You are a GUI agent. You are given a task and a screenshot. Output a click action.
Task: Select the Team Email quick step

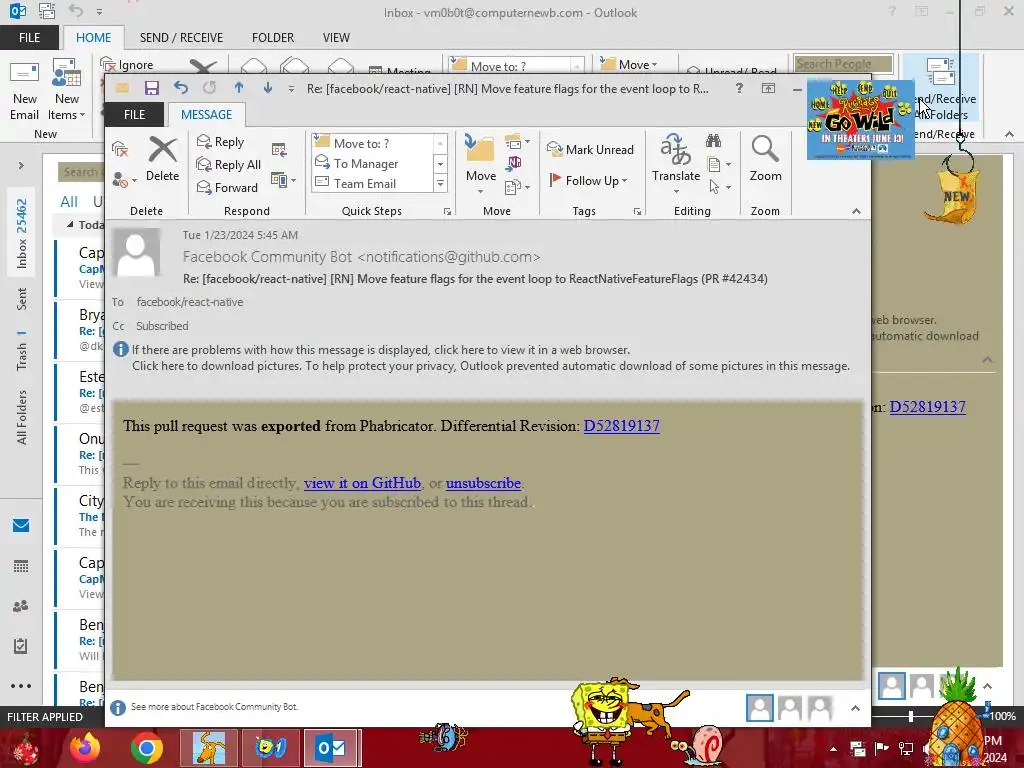tap(372, 184)
